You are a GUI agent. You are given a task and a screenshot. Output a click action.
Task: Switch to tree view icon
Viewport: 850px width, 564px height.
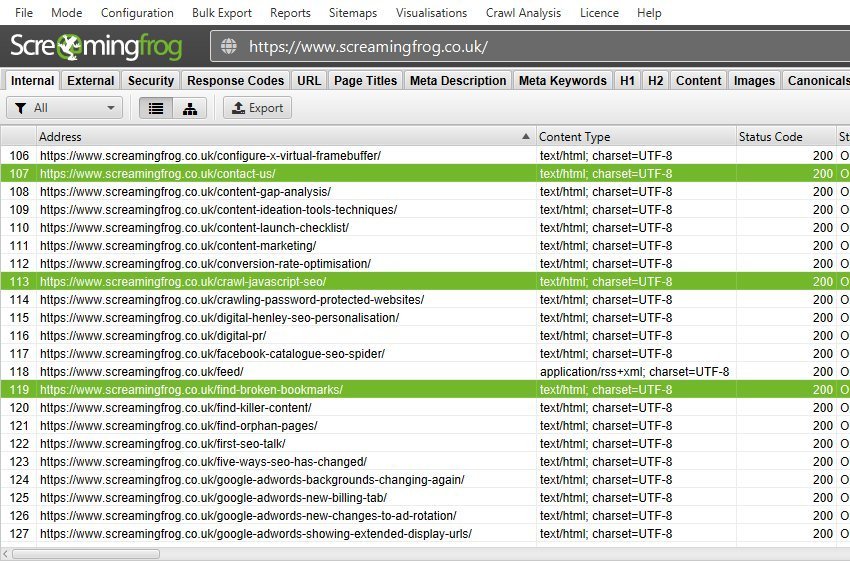(190, 108)
